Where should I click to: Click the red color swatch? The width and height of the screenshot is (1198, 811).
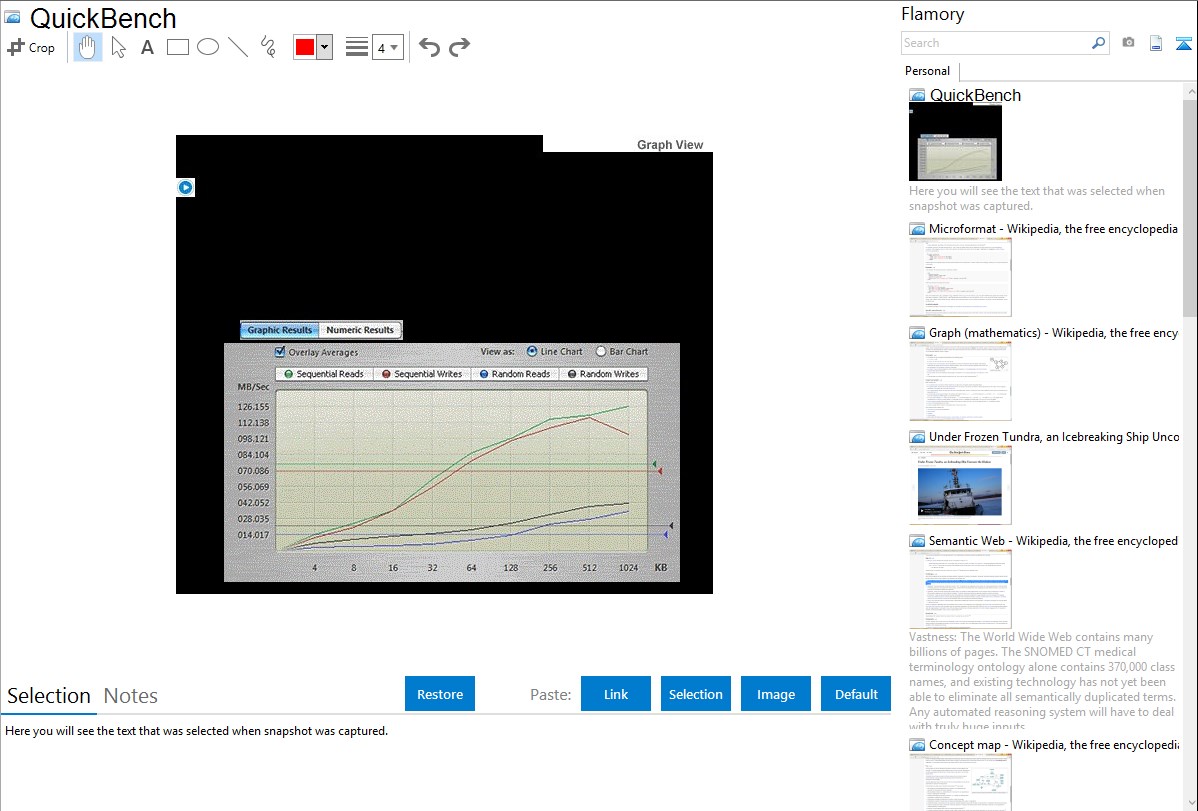coord(305,47)
